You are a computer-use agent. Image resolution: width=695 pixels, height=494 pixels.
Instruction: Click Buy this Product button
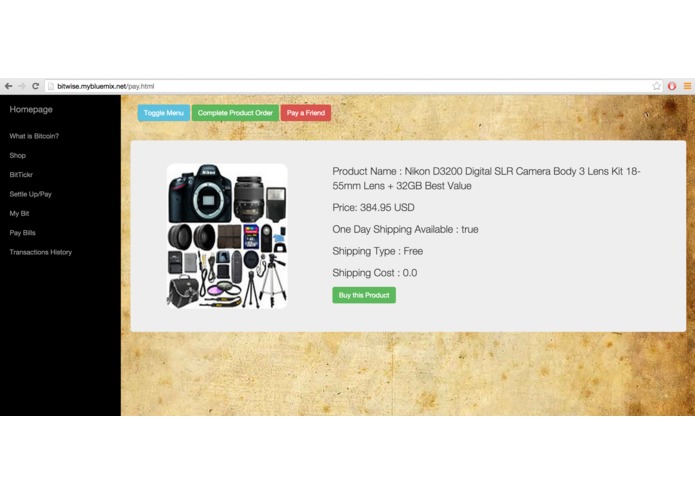click(x=364, y=295)
